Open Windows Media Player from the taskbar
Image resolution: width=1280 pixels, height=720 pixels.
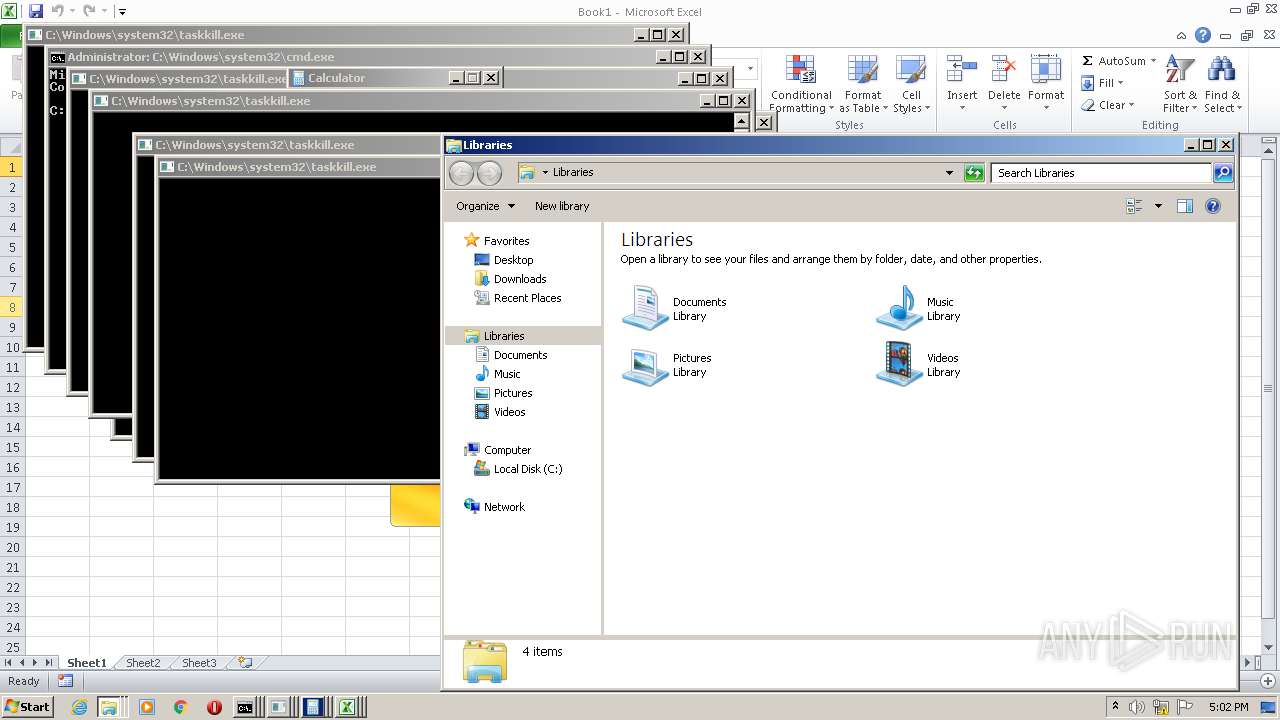(147, 707)
